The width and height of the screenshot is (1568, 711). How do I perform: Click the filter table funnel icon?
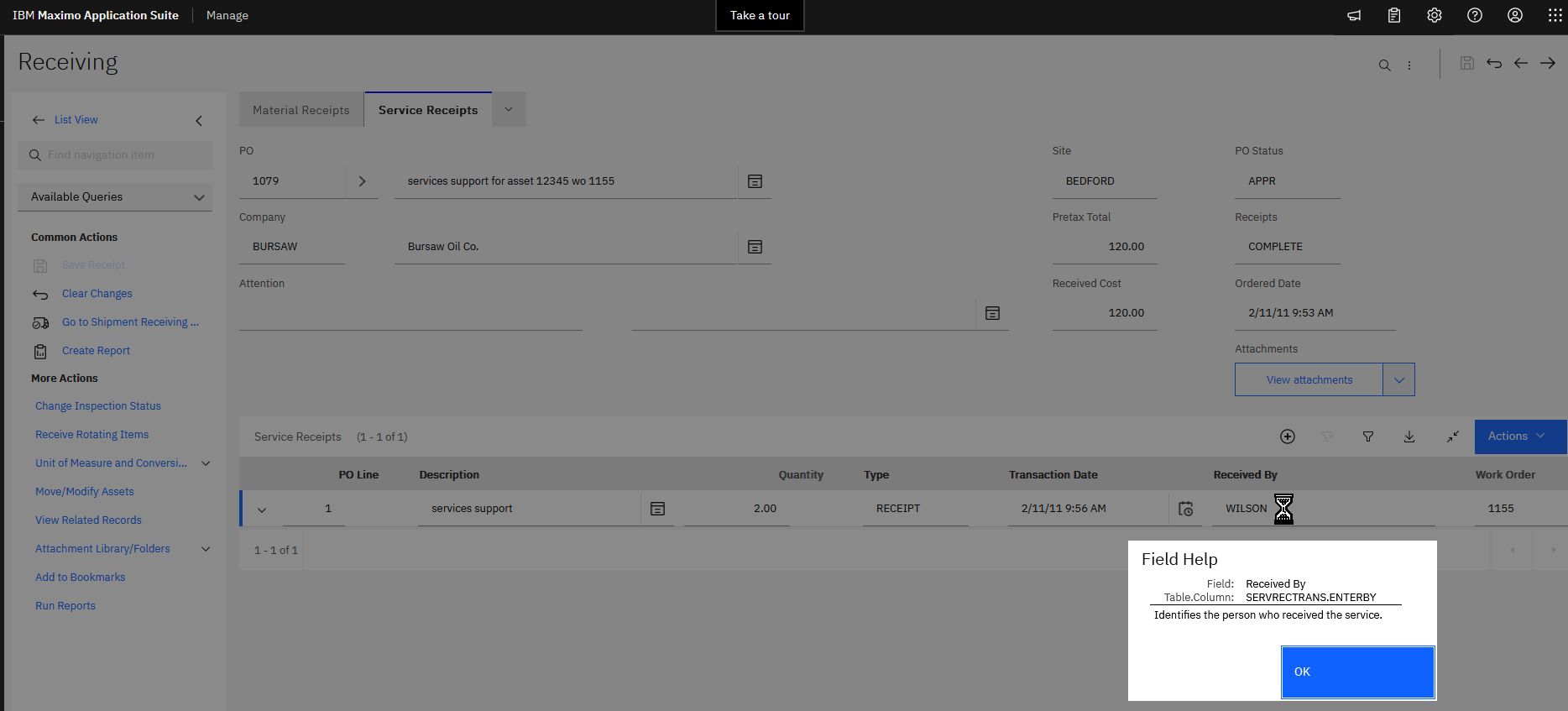click(x=1368, y=437)
